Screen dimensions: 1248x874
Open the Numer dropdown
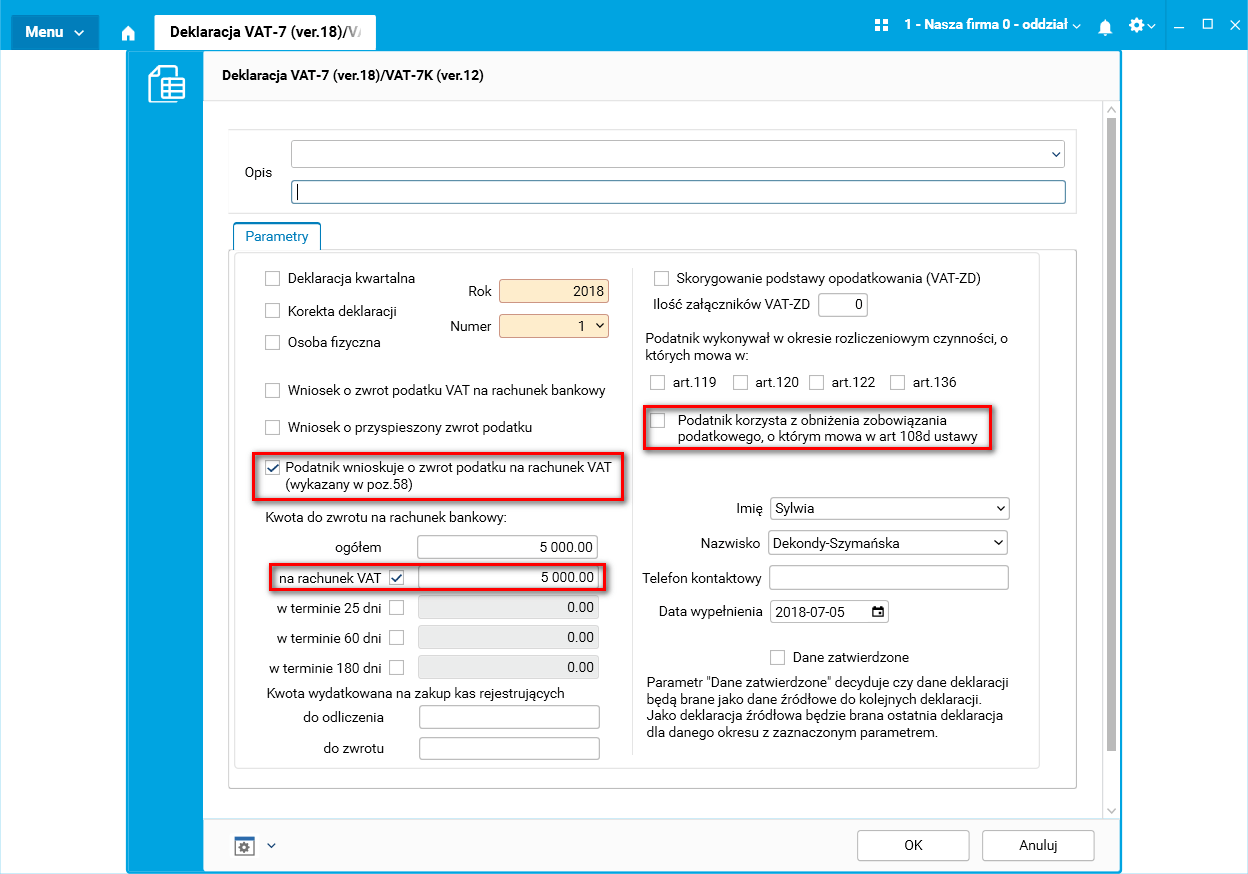pyautogui.click(x=554, y=326)
